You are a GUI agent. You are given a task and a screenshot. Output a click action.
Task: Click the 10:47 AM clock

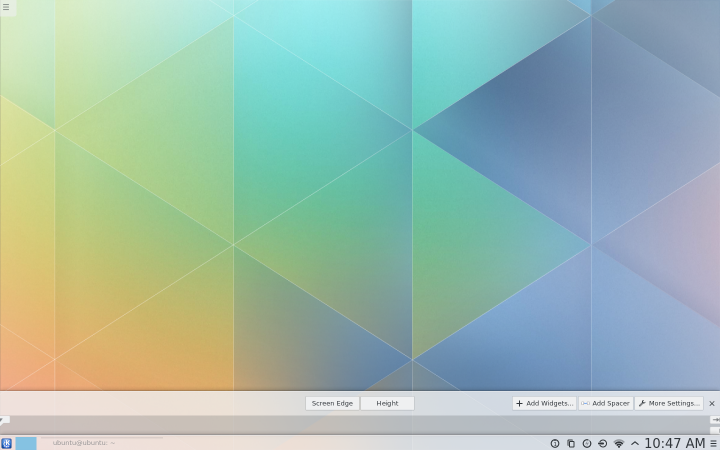coord(675,443)
